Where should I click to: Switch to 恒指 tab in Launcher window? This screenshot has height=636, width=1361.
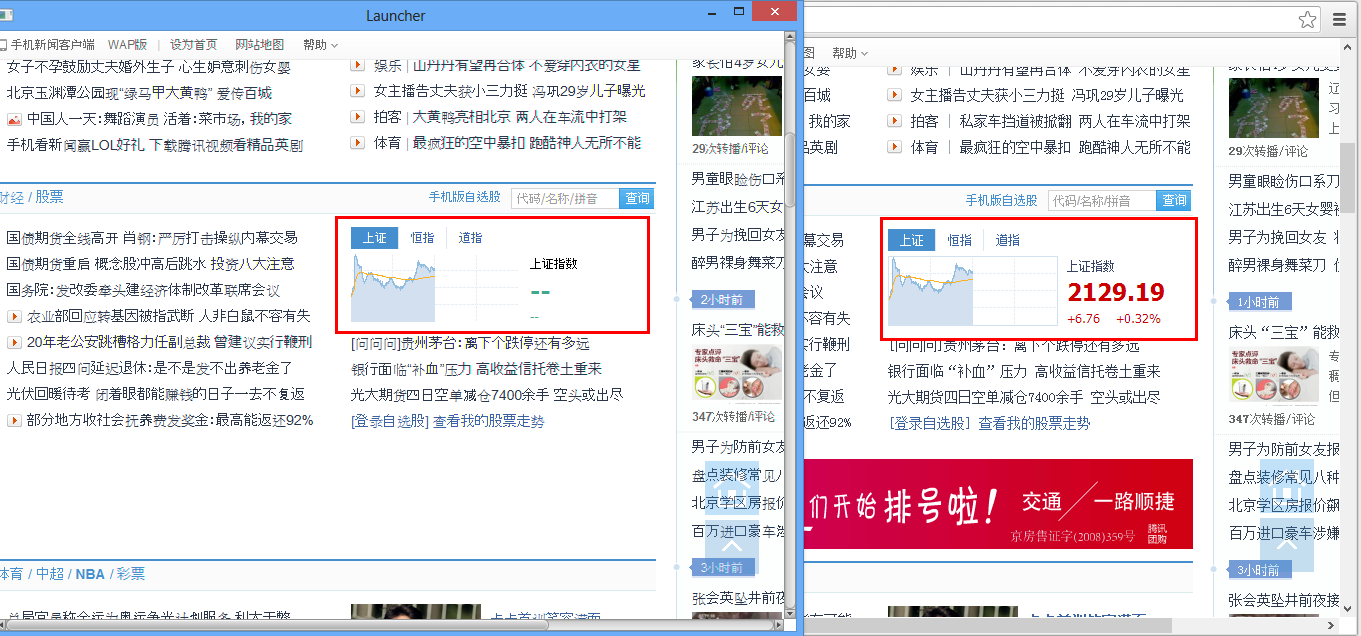pyautogui.click(x=423, y=238)
